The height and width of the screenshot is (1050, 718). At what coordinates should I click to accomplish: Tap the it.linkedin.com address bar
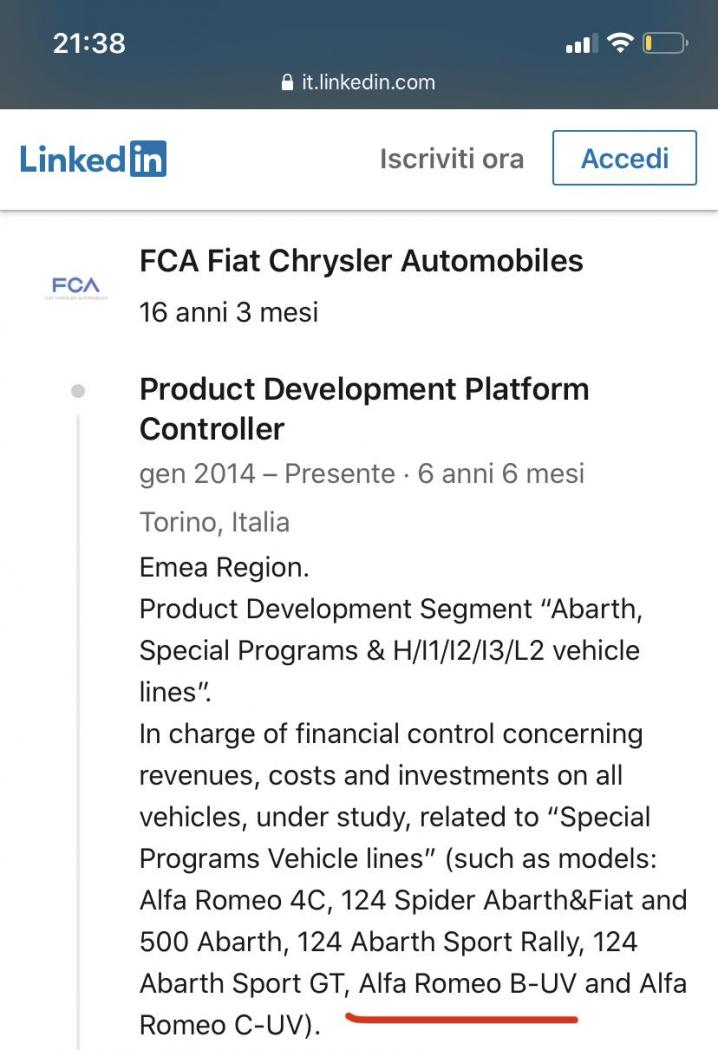pos(359,82)
